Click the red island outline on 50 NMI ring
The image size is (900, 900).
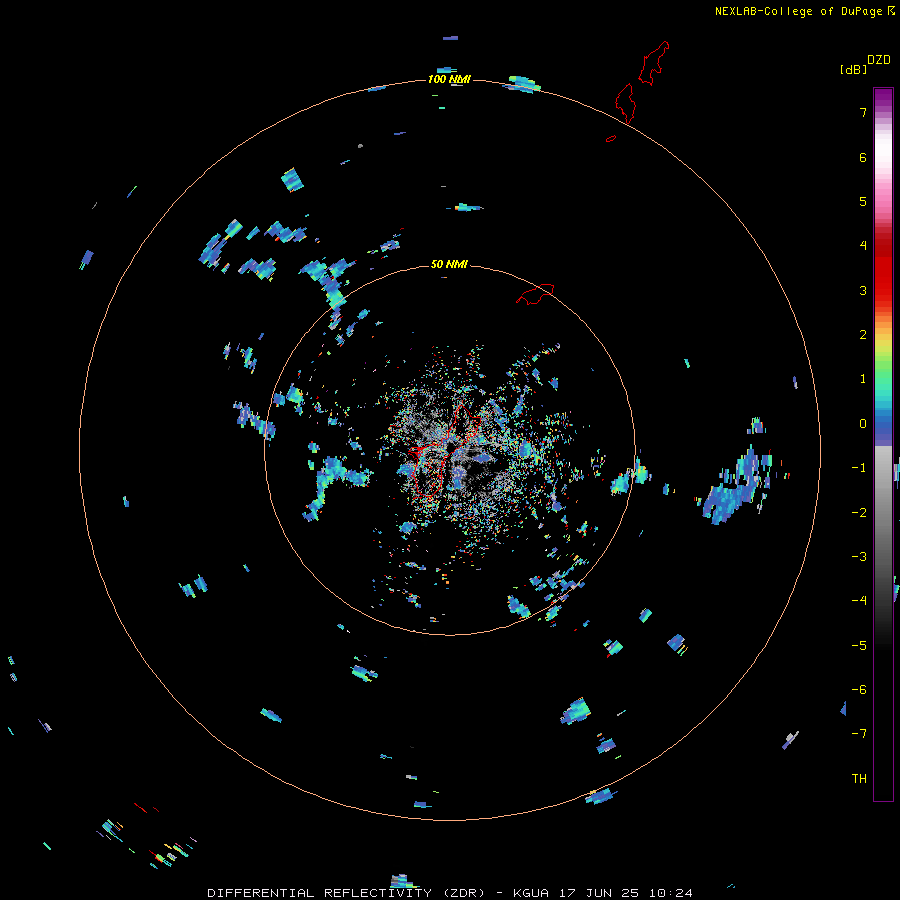pos(535,294)
